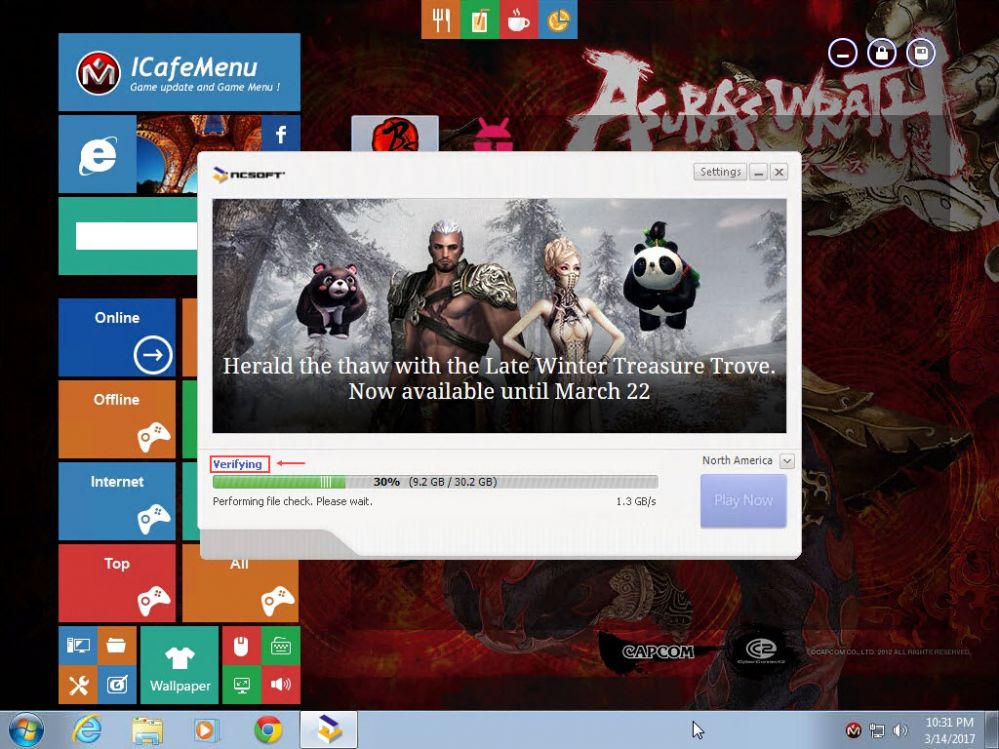Open the Online games tile
This screenshot has width=999, height=749.
[117, 338]
